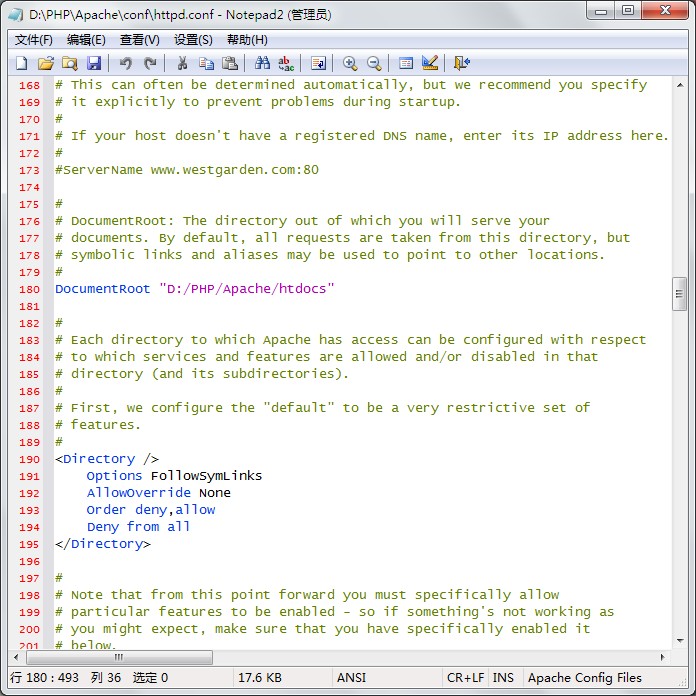Close the Notepad2 window
The width and height of the screenshot is (696, 696).
coord(665,11)
